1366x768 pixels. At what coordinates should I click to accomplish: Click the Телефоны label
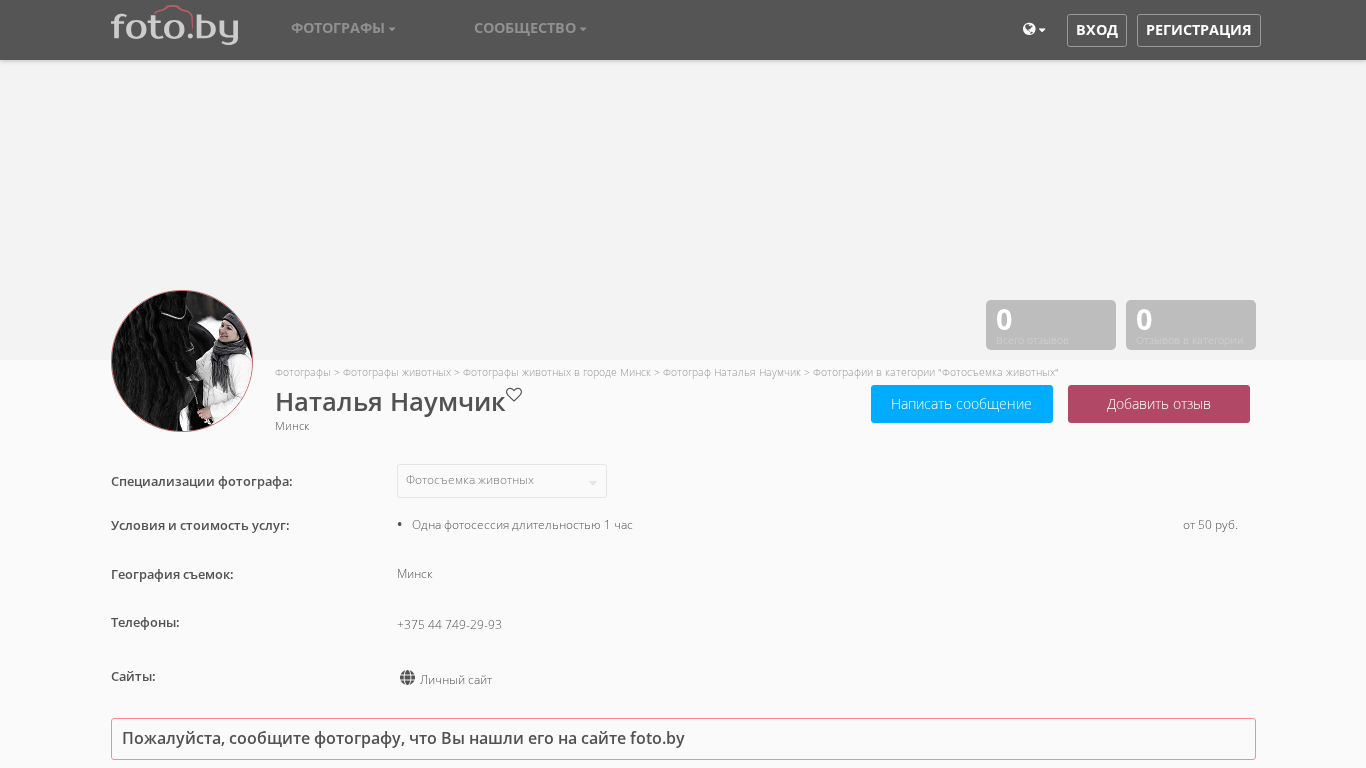pyautogui.click(x=145, y=623)
